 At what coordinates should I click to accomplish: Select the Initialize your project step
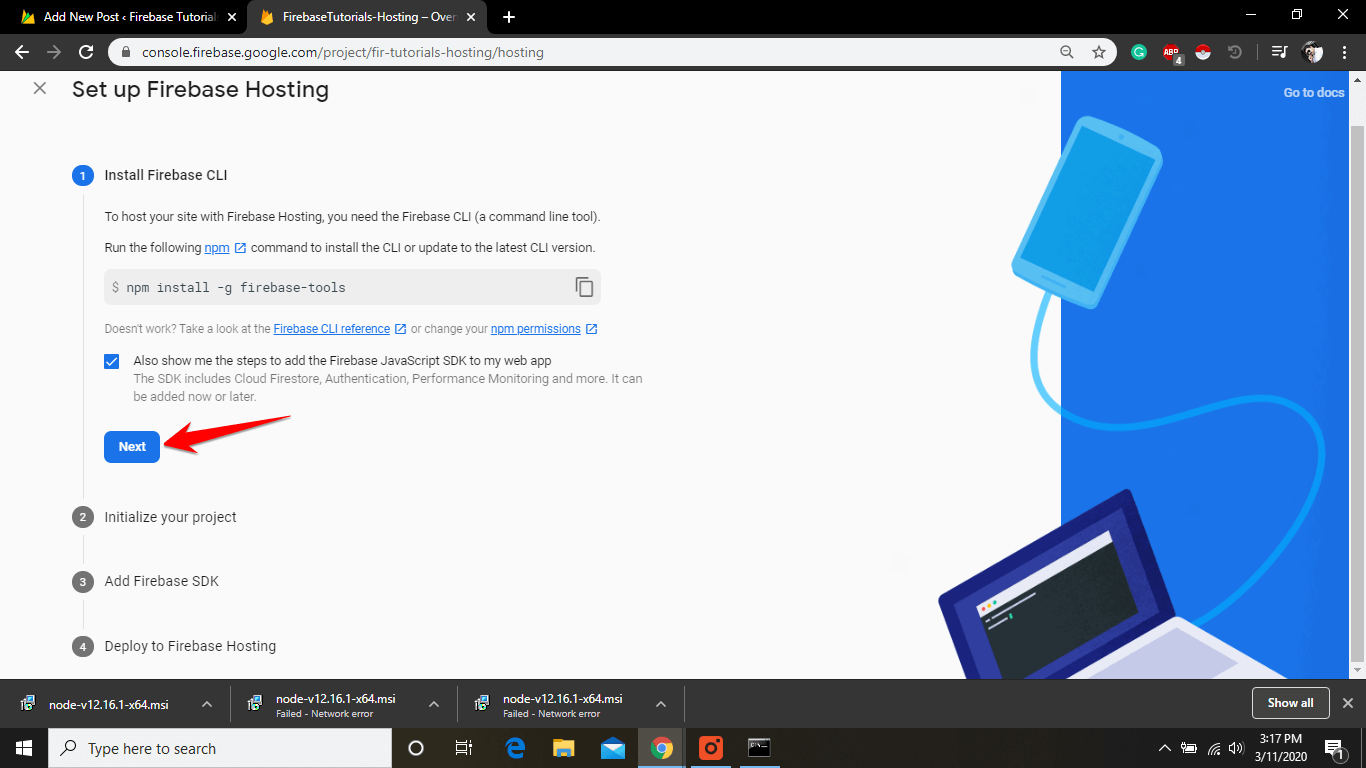click(170, 517)
